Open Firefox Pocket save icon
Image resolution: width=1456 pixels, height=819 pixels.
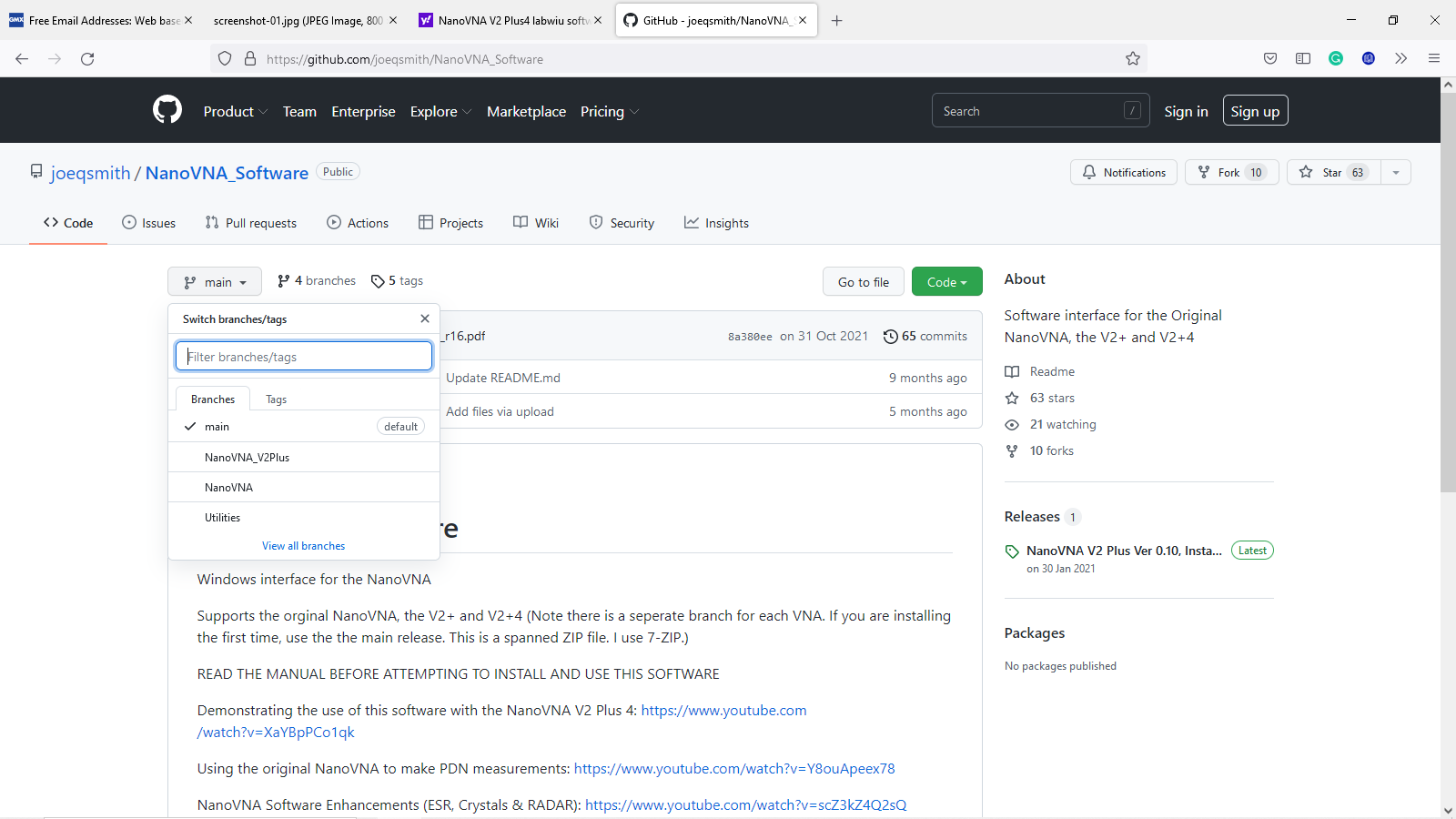(x=1270, y=59)
